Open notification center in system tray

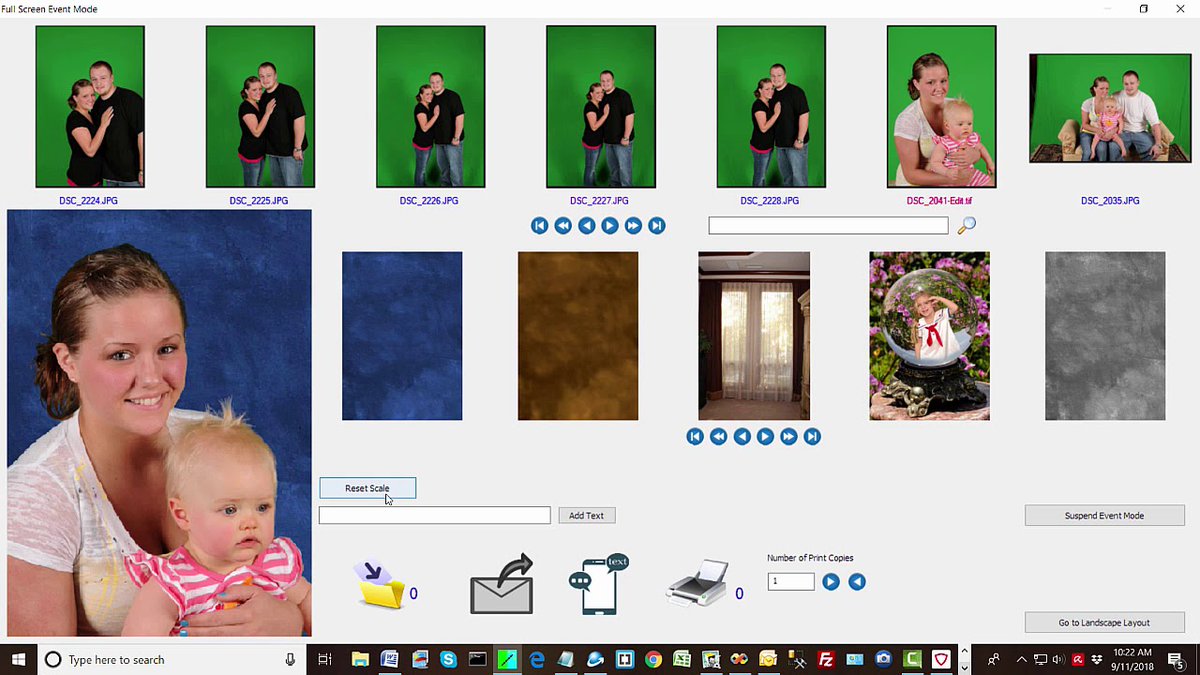pos(1177,659)
